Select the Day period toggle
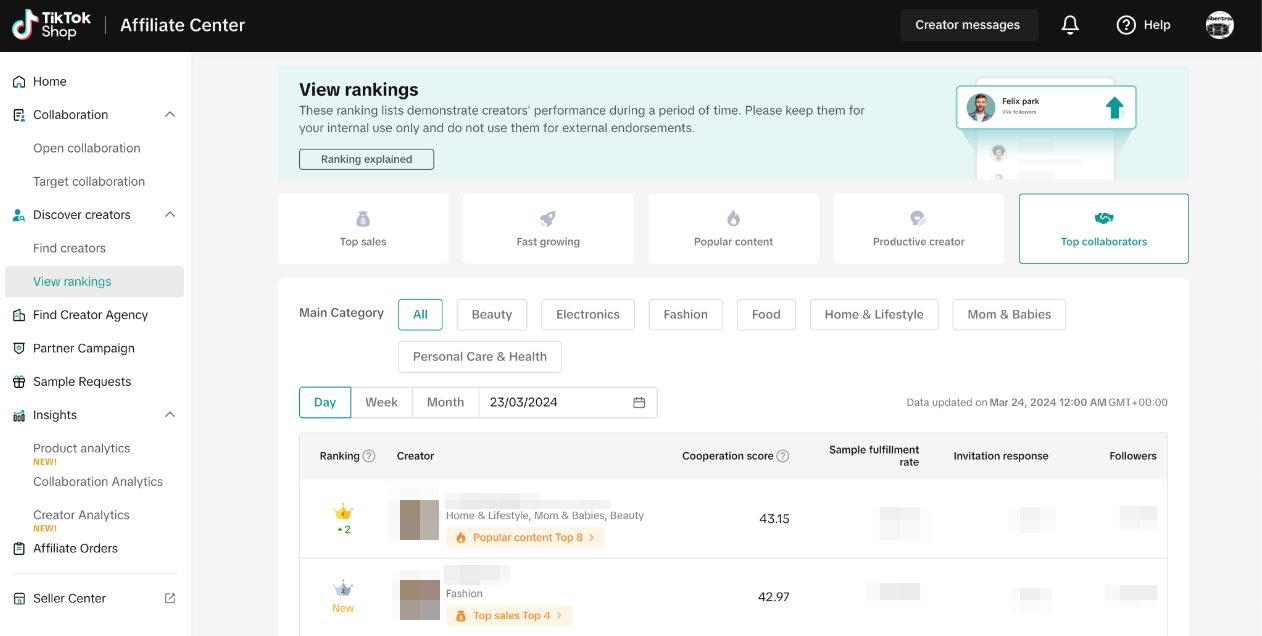This screenshot has width=1262, height=636. point(325,402)
